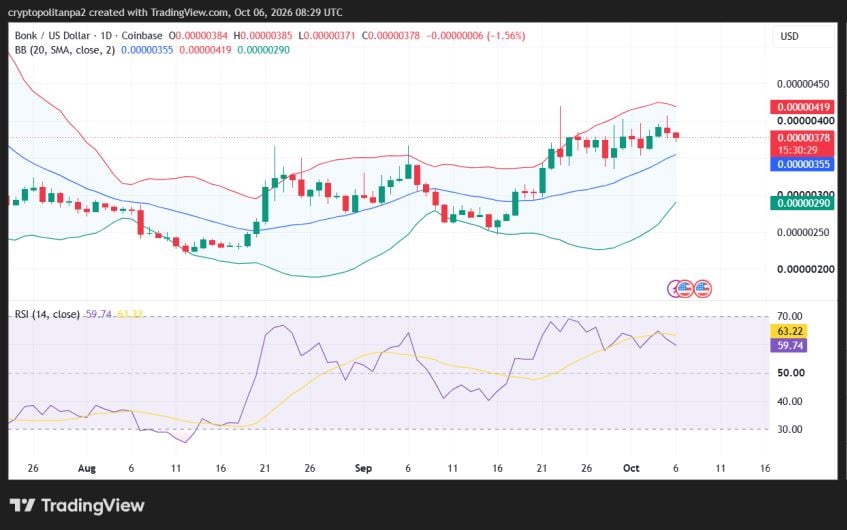Screen dimensions: 847x530
Task: Click the red 0.00000419 price axis tag
Action: 802,107
